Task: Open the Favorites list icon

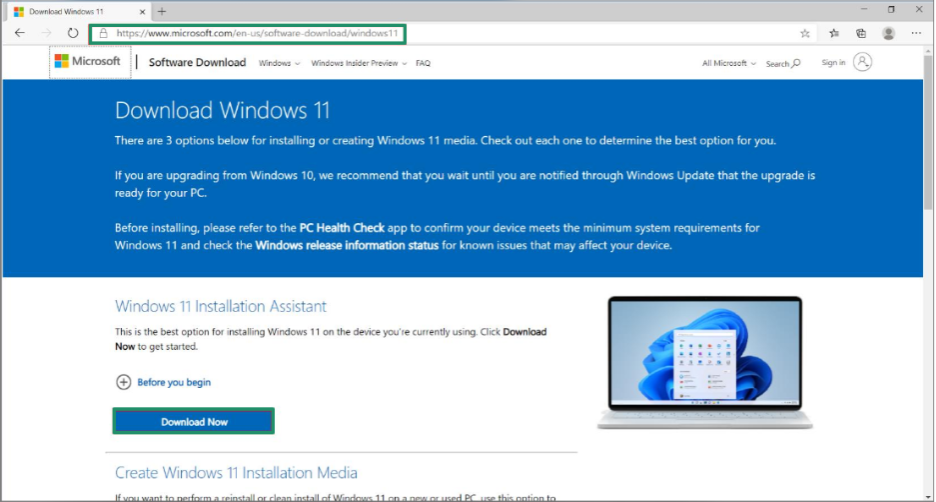Action: click(x=834, y=33)
